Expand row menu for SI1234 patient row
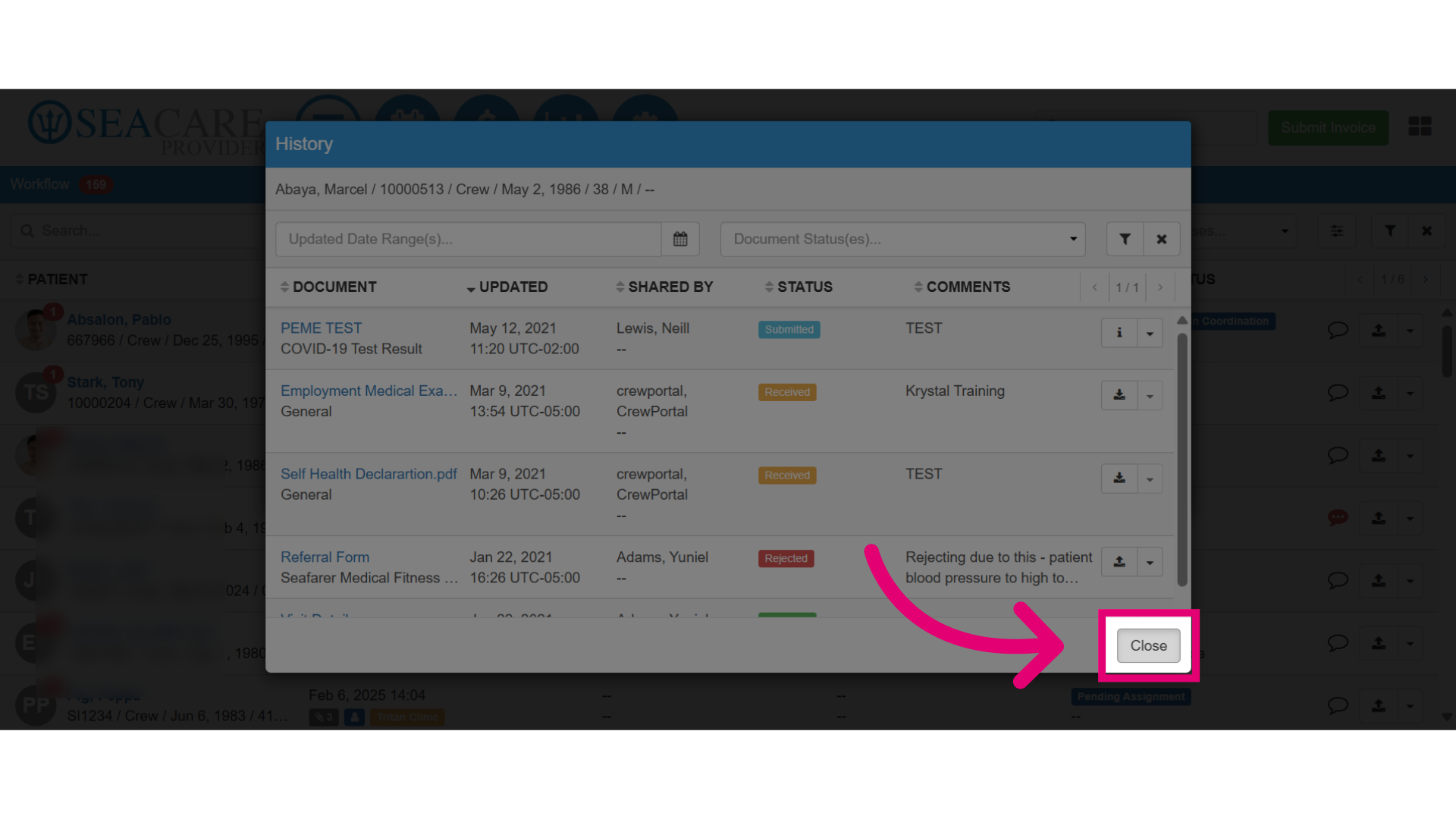The width and height of the screenshot is (1456, 819). (1410, 705)
